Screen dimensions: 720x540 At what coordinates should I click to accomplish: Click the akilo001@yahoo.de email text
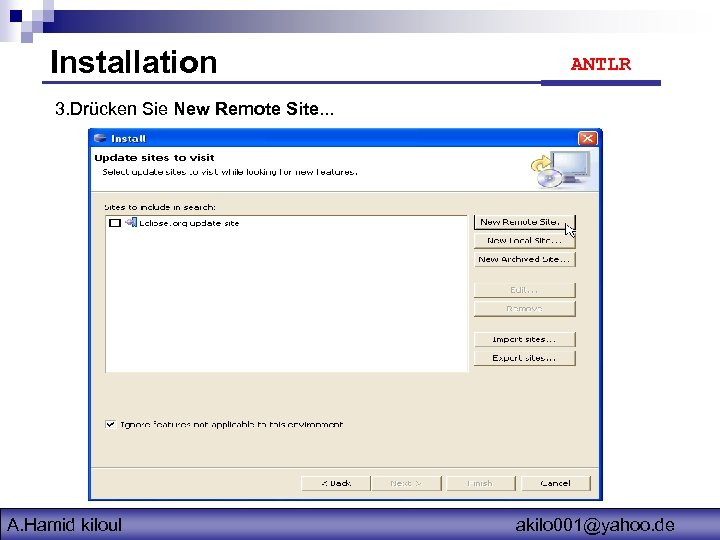point(595,525)
